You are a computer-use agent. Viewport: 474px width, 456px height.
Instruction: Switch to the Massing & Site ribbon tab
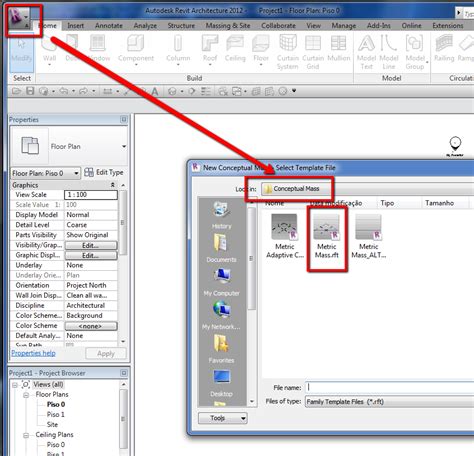click(228, 26)
